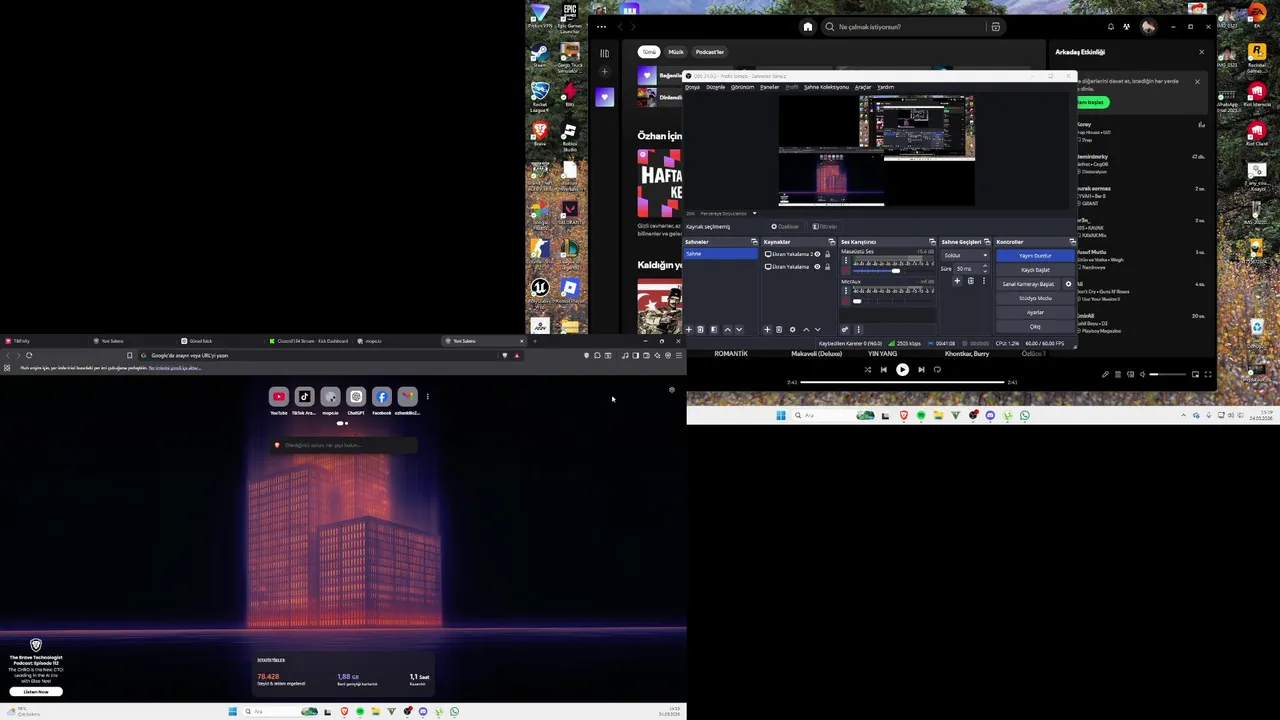Open Dosya menu in OBS
Image resolution: width=1280 pixels, height=720 pixels.
point(692,87)
